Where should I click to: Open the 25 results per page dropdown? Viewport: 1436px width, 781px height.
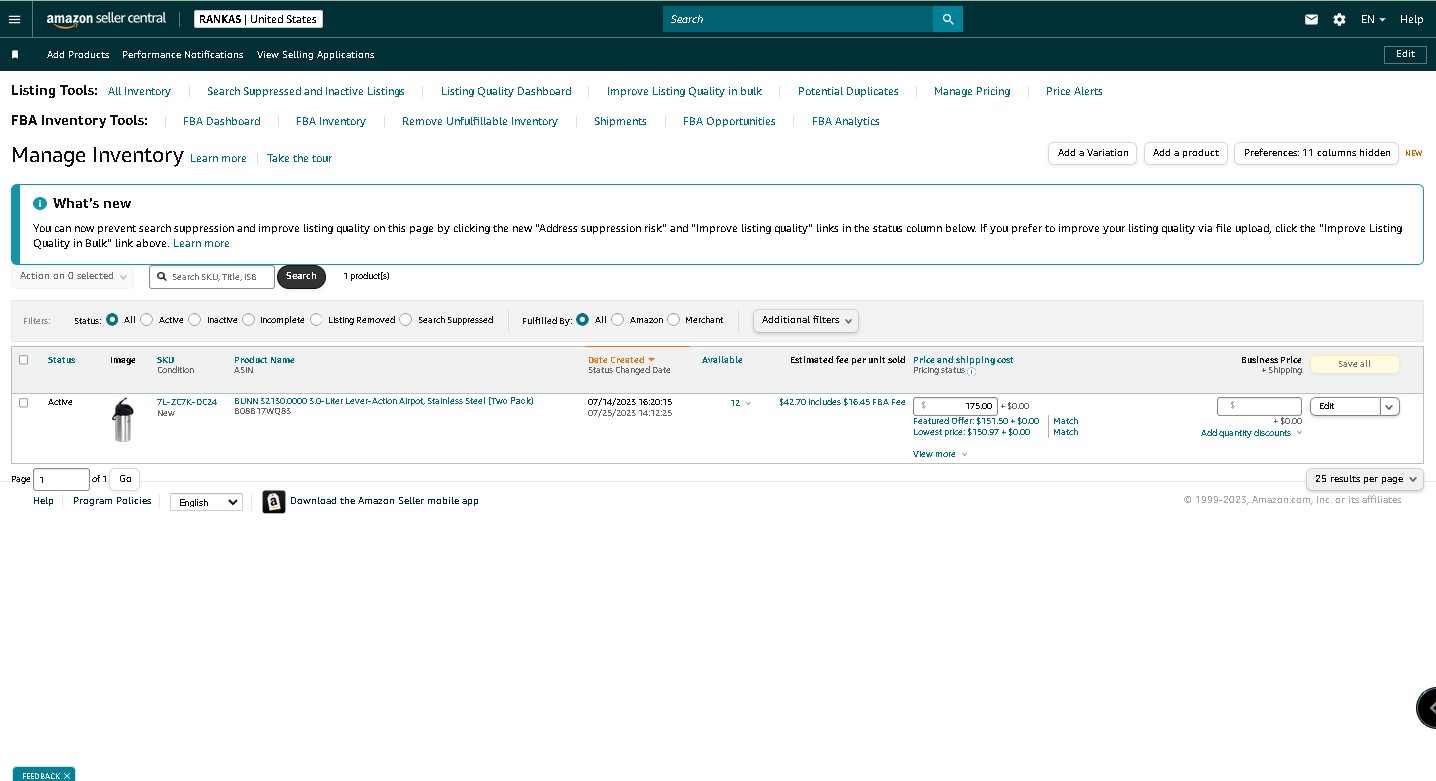[x=1365, y=479]
